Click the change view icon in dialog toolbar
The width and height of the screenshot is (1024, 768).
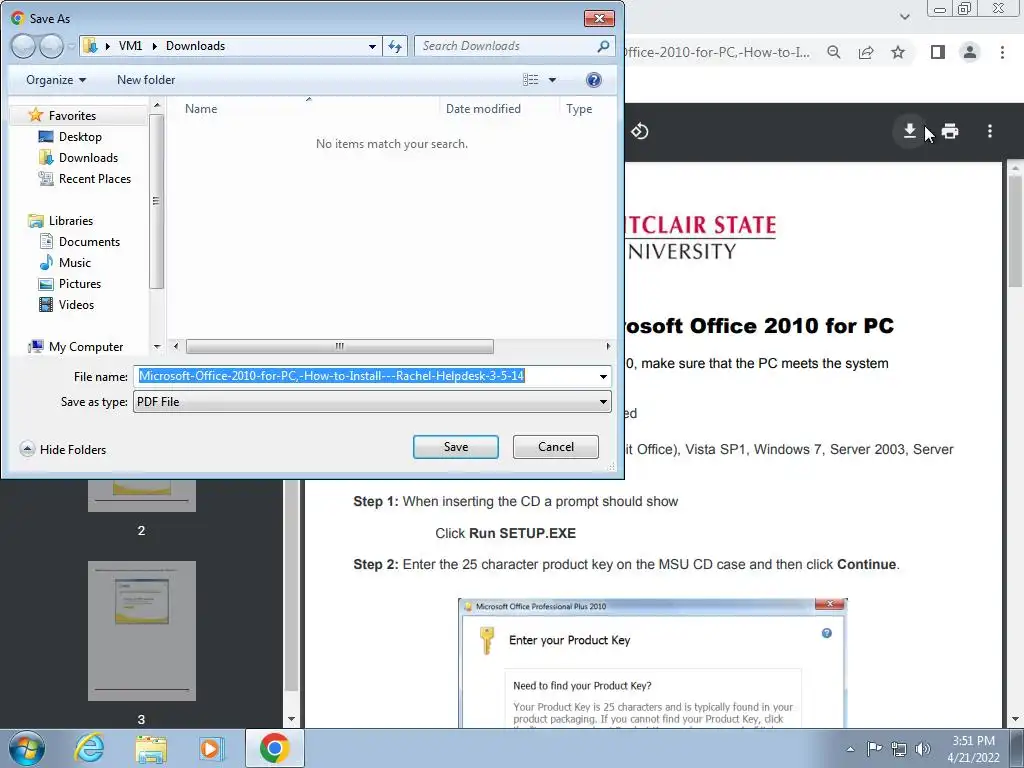[x=531, y=80]
